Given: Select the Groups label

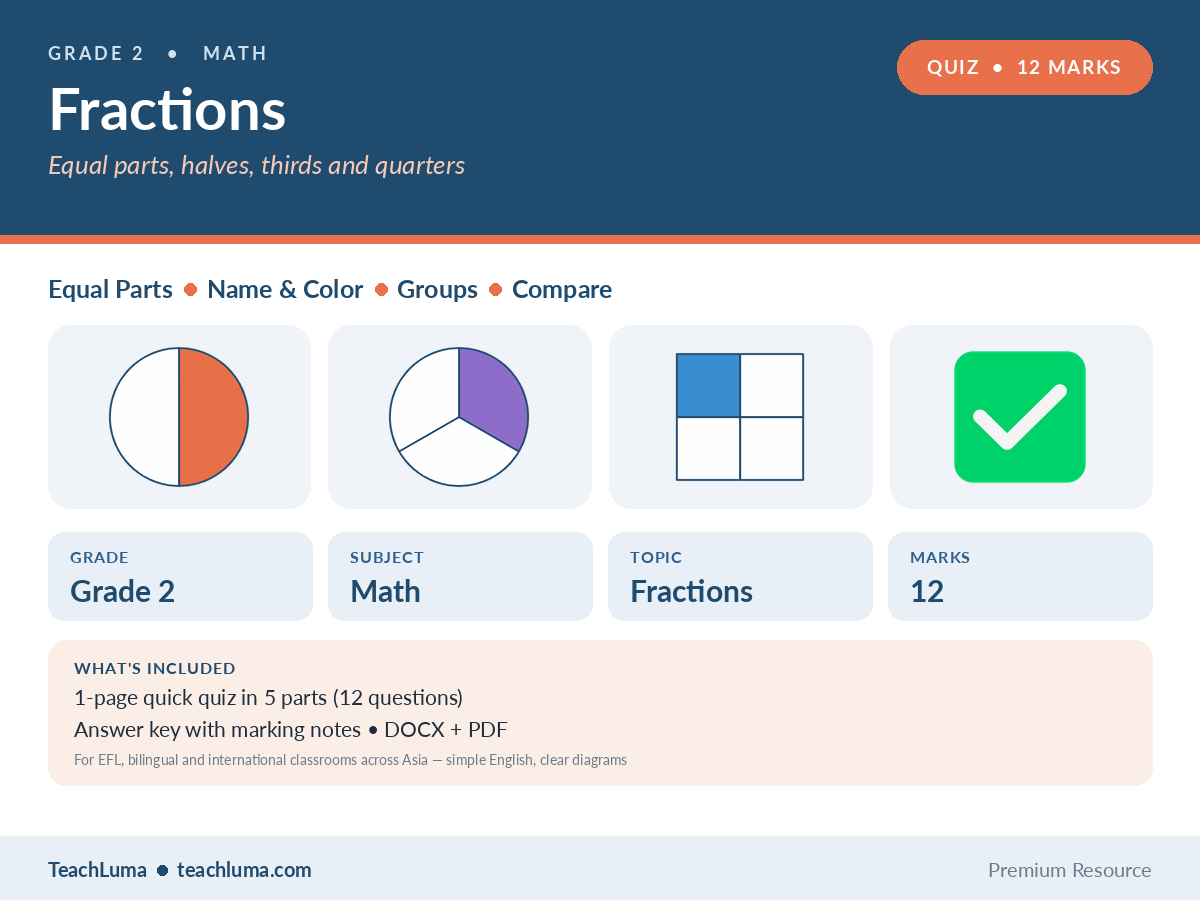Looking at the screenshot, I should tap(438, 290).
